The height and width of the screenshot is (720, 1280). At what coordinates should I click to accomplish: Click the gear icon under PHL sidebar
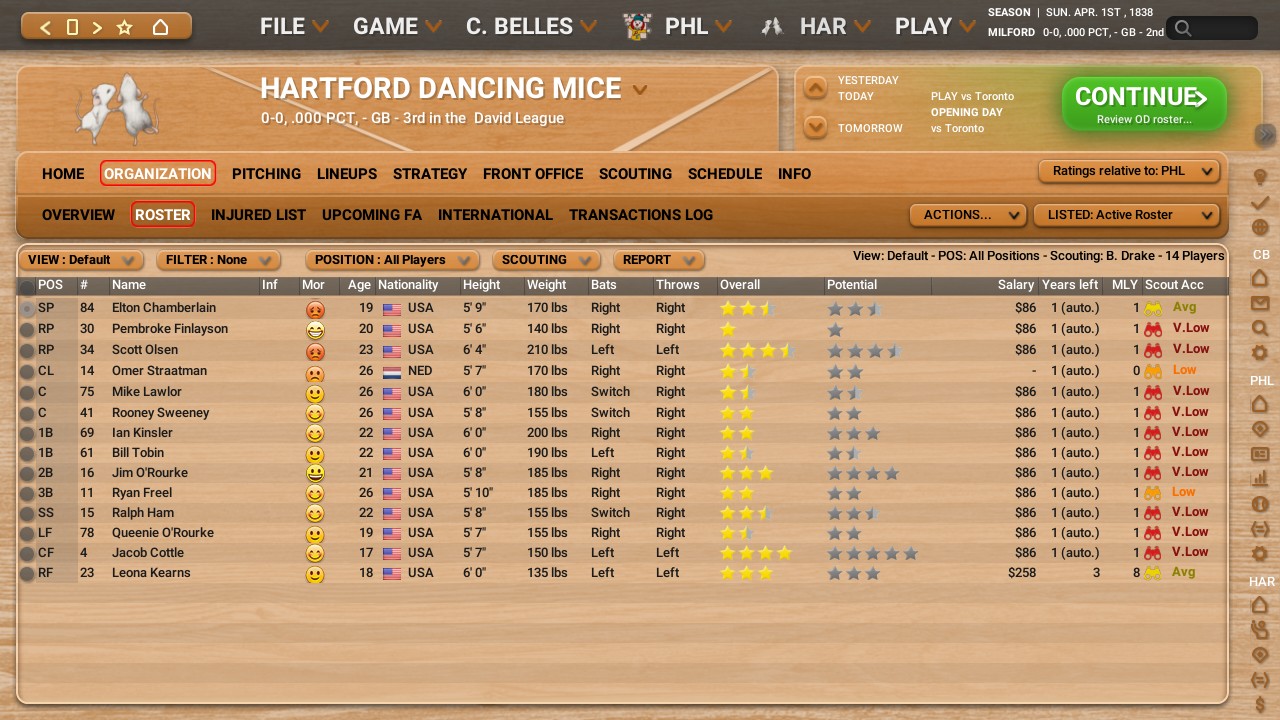1260,554
